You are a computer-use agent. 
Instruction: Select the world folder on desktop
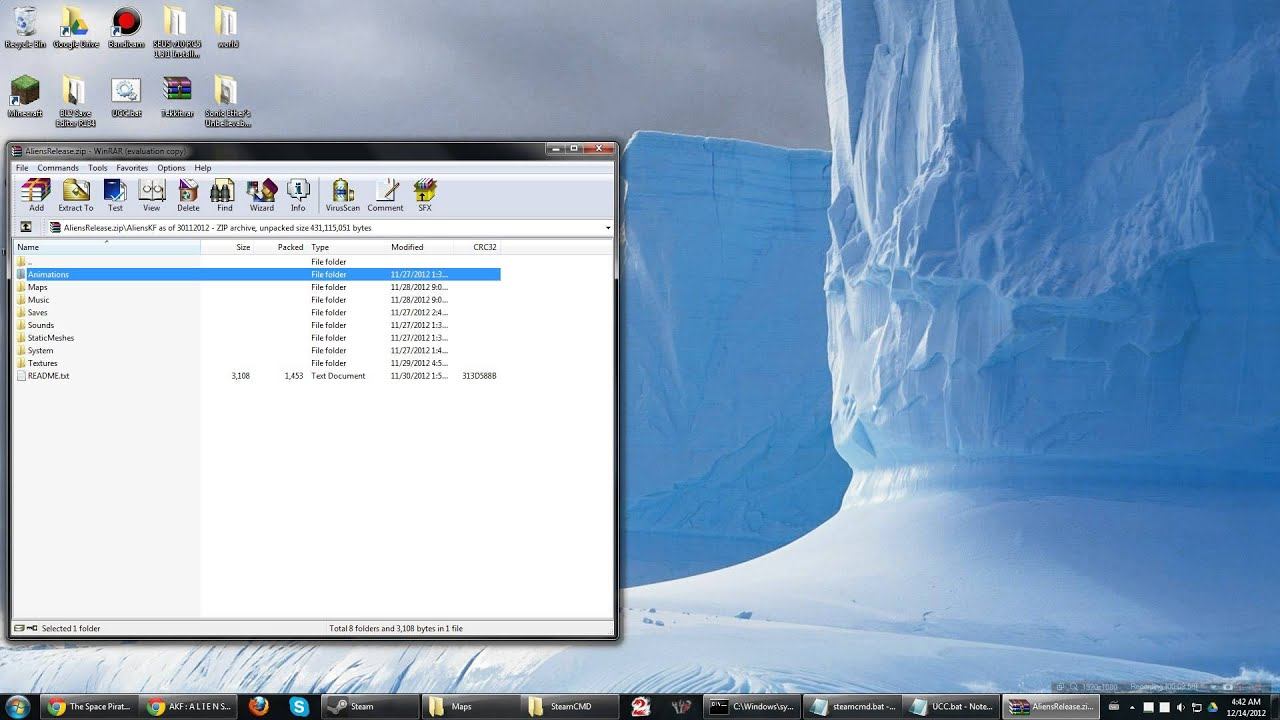click(x=227, y=27)
